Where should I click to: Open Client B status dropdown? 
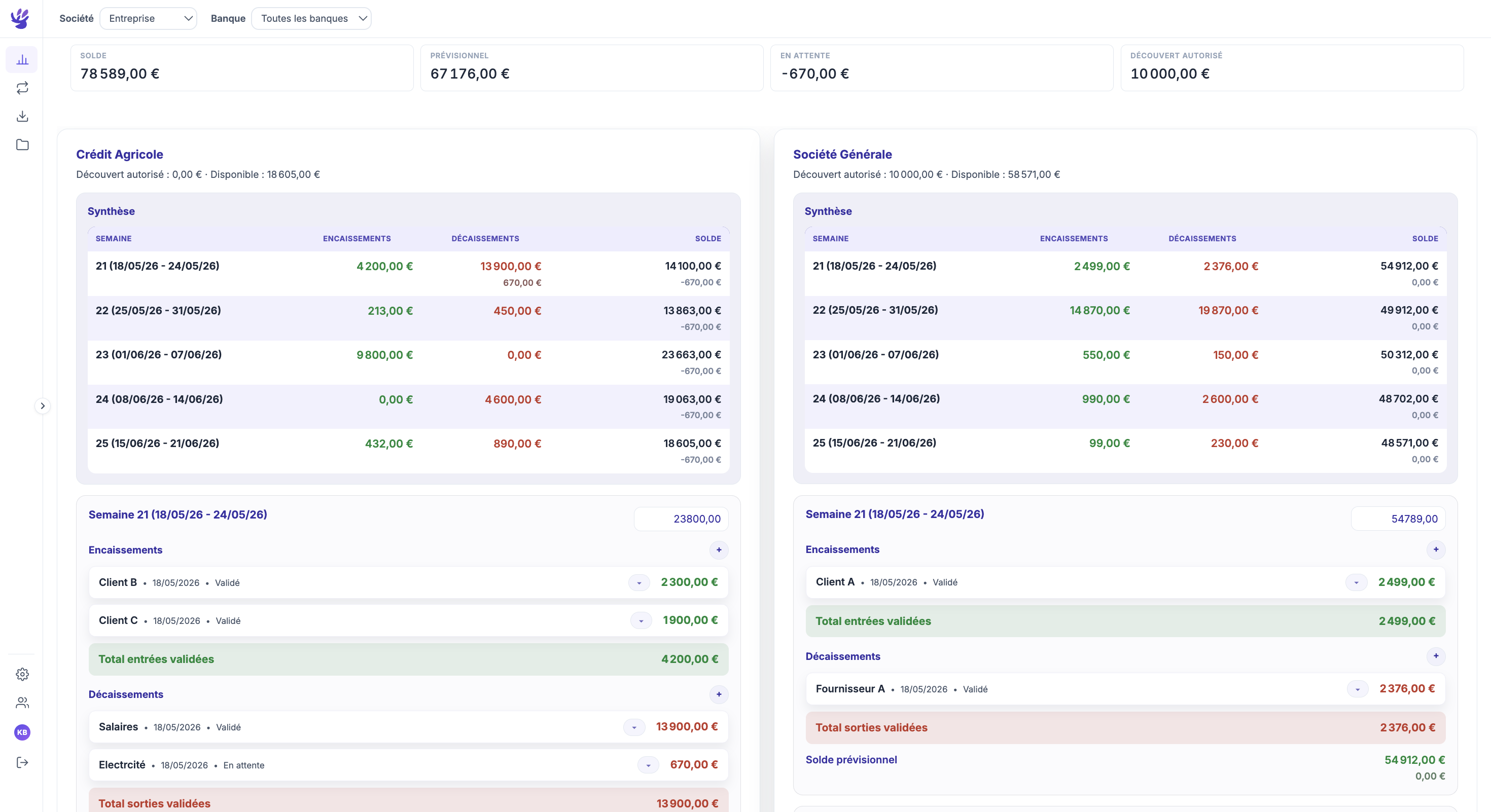pyautogui.click(x=639, y=582)
